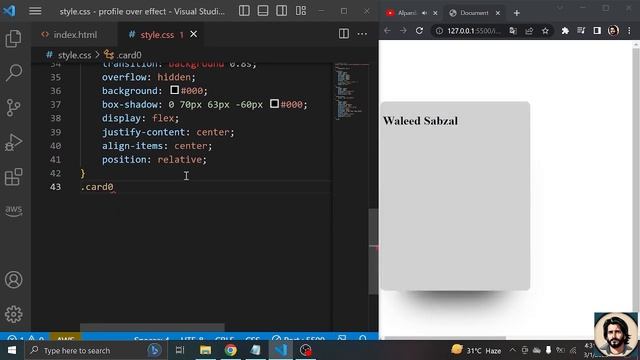This screenshot has width=640, height=360.
Task: Click the editor vertical scrollbar thumb
Action: 373,251
